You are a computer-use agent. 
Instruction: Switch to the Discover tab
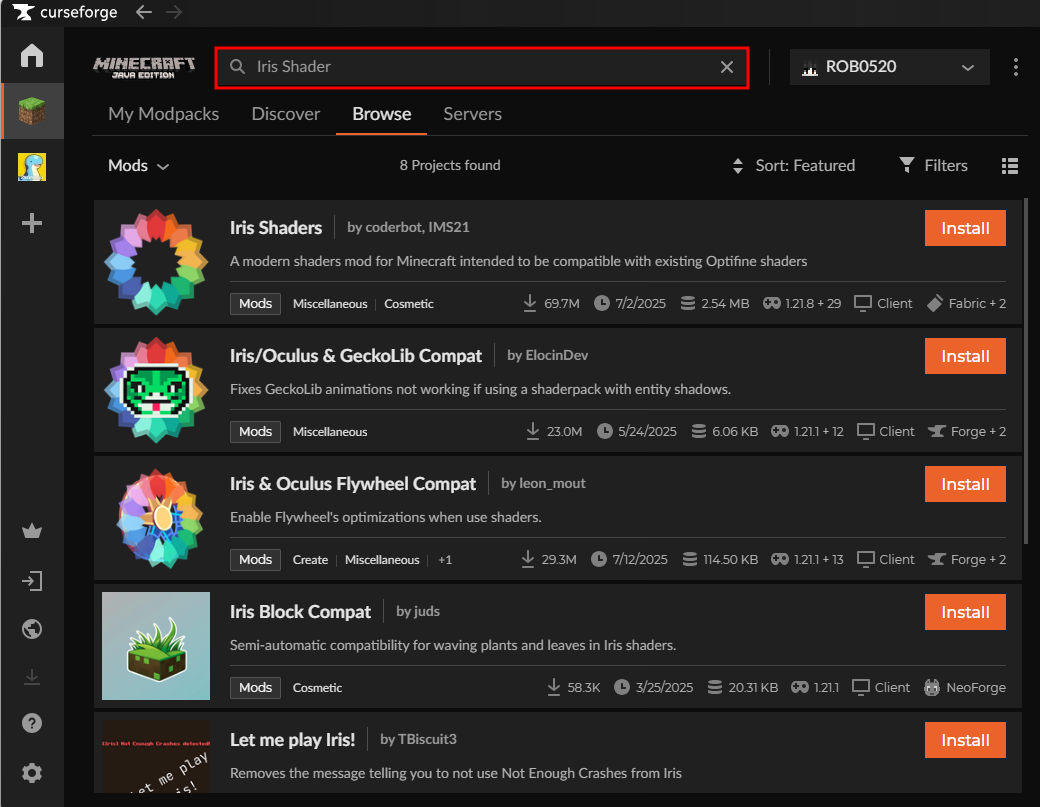tap(286, 114)
